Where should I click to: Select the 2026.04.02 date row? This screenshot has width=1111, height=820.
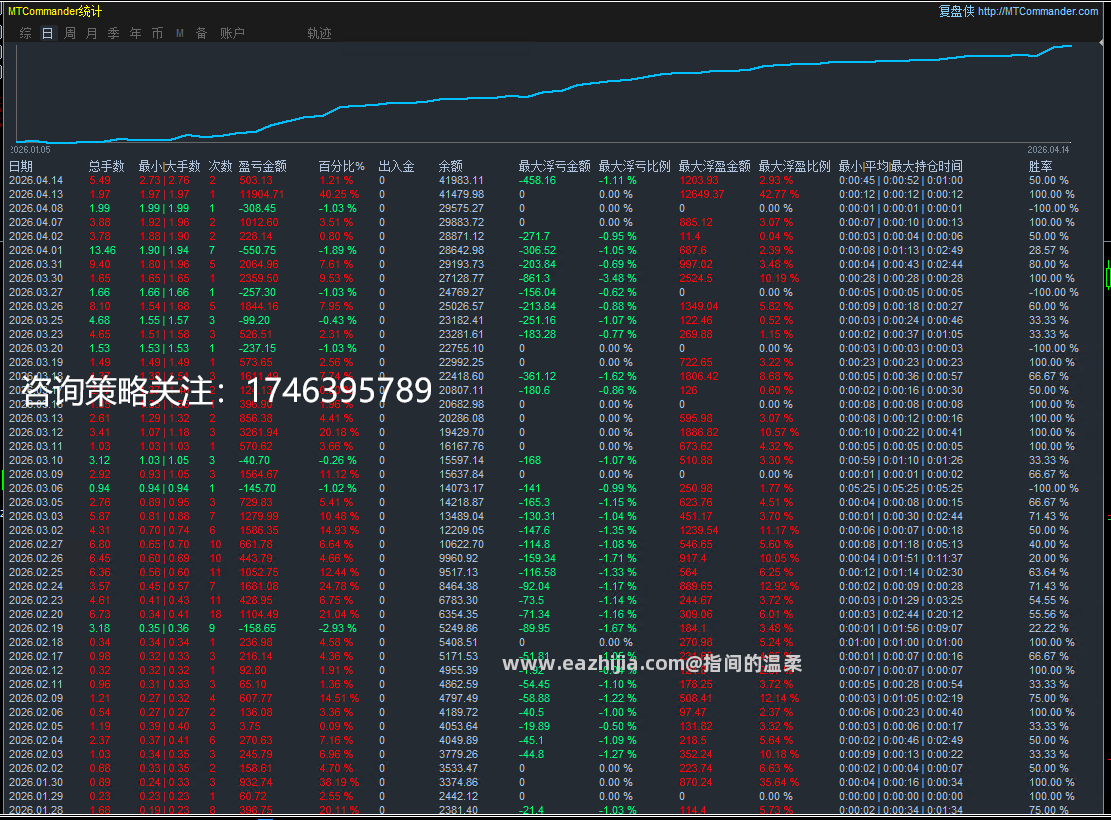[544, 237]
